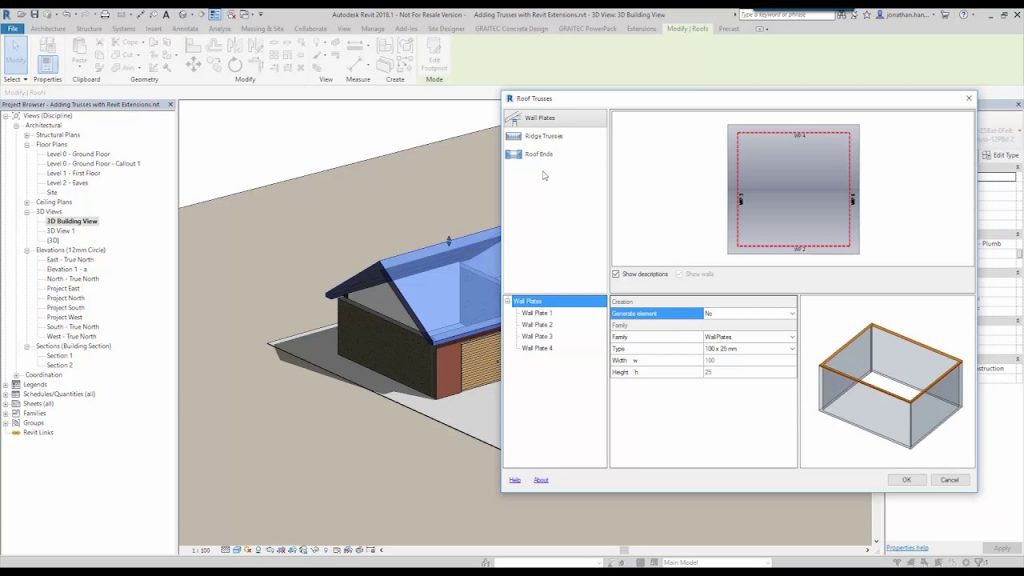Image resolution: width=1024 pixels, height=576 pixels.
Task: Open 3D View 1 in Project Browser
Action: [x=61, y=231]
